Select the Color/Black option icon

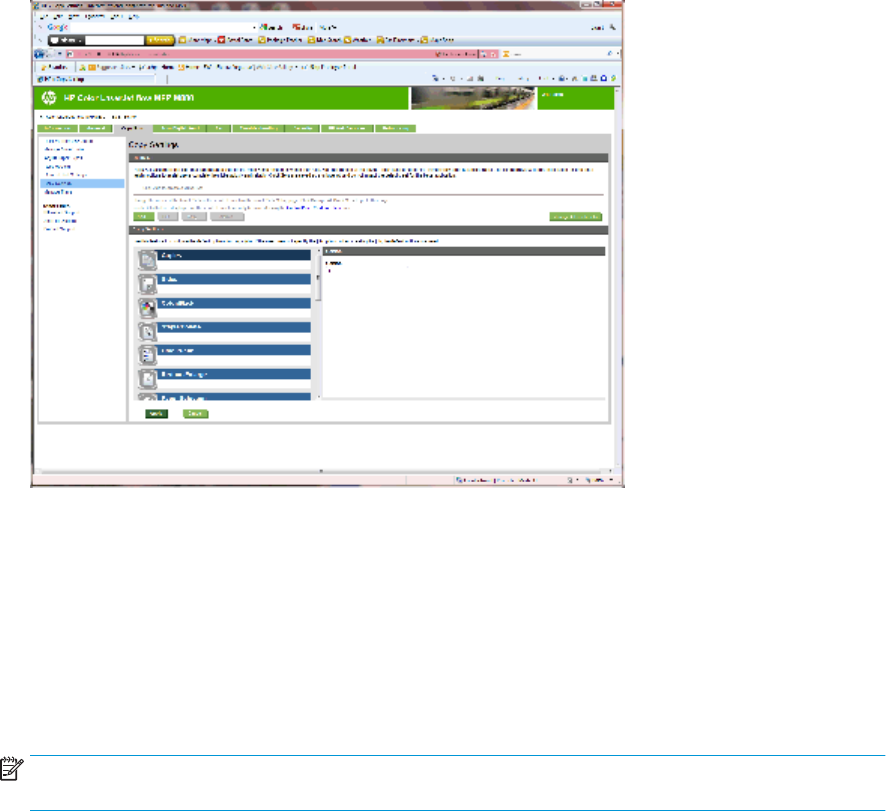147,308
